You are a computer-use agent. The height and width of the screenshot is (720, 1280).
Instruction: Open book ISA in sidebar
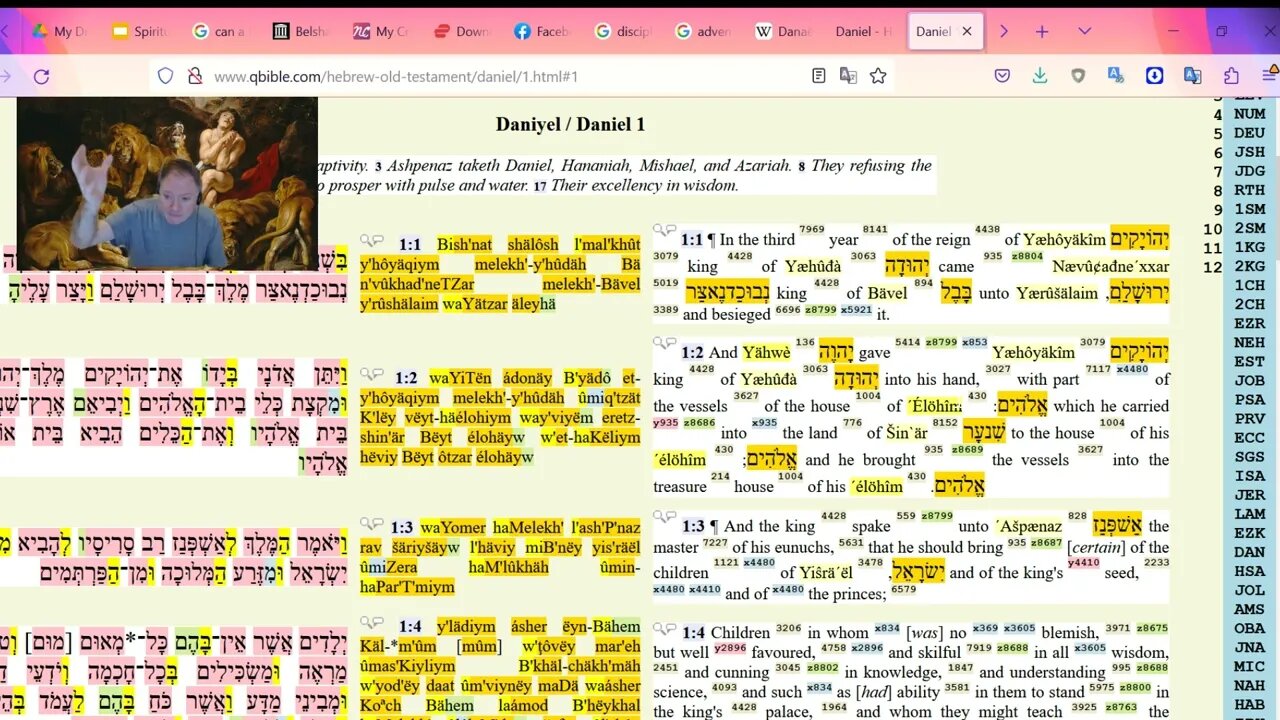tap(1249, 475)
